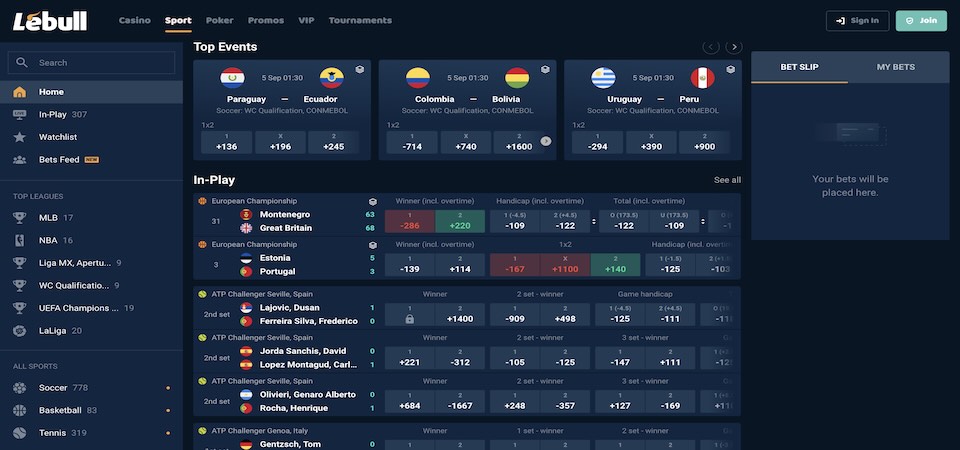Select the MLB trophy icon
The height and width of the screenshot is (450, 960).
pos(20,217)
